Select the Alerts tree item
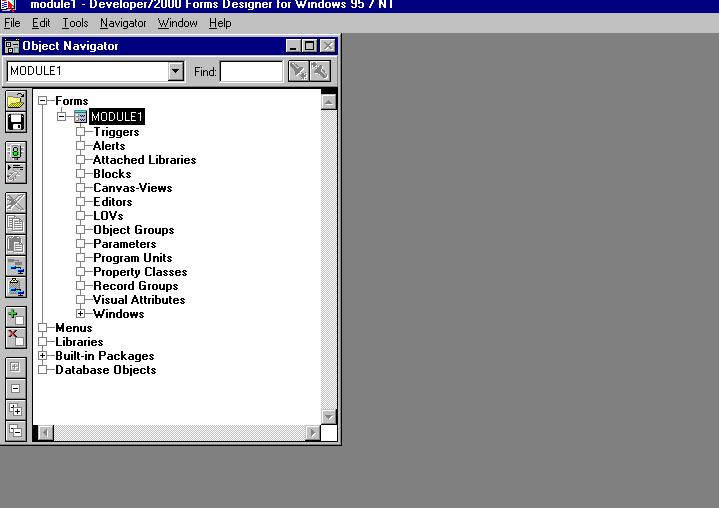 pos(109,146)
